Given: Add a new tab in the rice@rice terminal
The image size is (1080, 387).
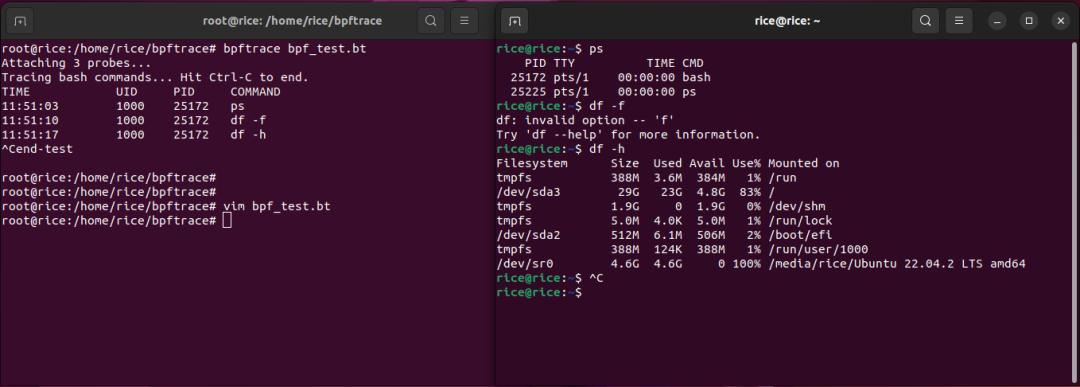Looking at the screenshot, I should [515, 21].
